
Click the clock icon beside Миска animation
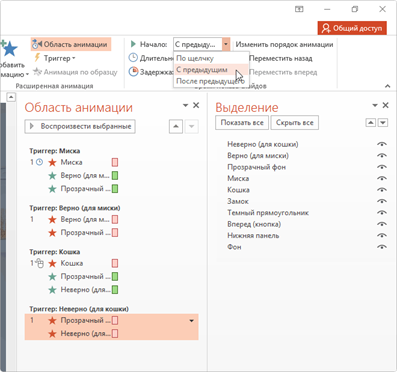coord(39,162)
